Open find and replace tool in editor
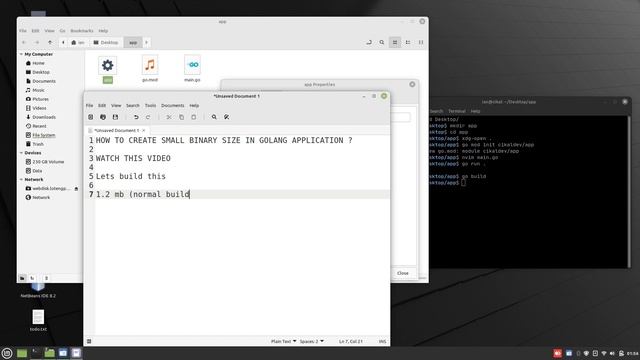Image resolution: width=640 pixels, height=360 pixels. click(x=227, y=117)
